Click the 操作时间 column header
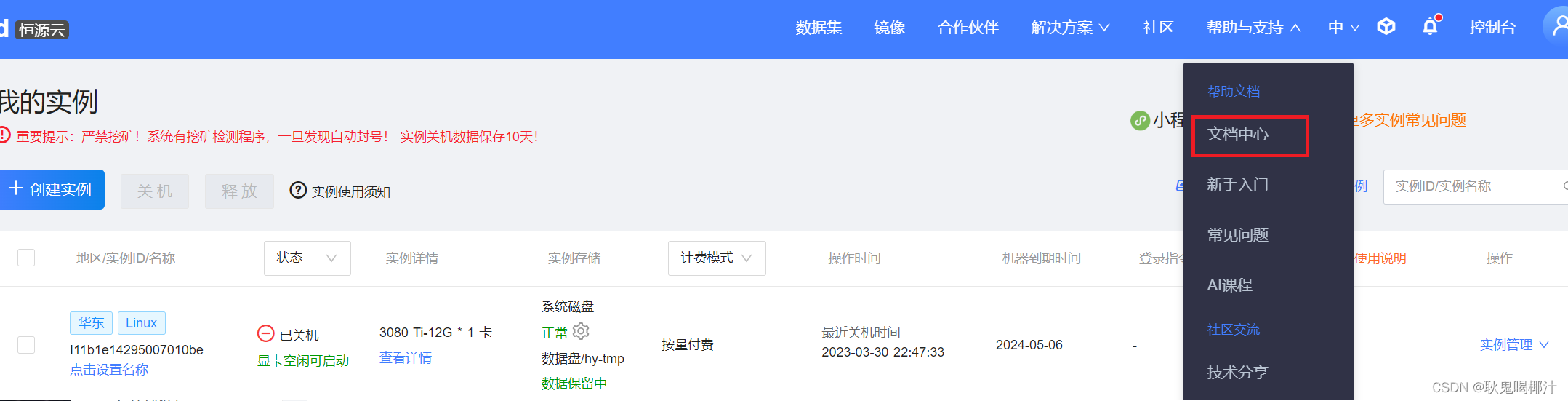 (x=854, y=258)
